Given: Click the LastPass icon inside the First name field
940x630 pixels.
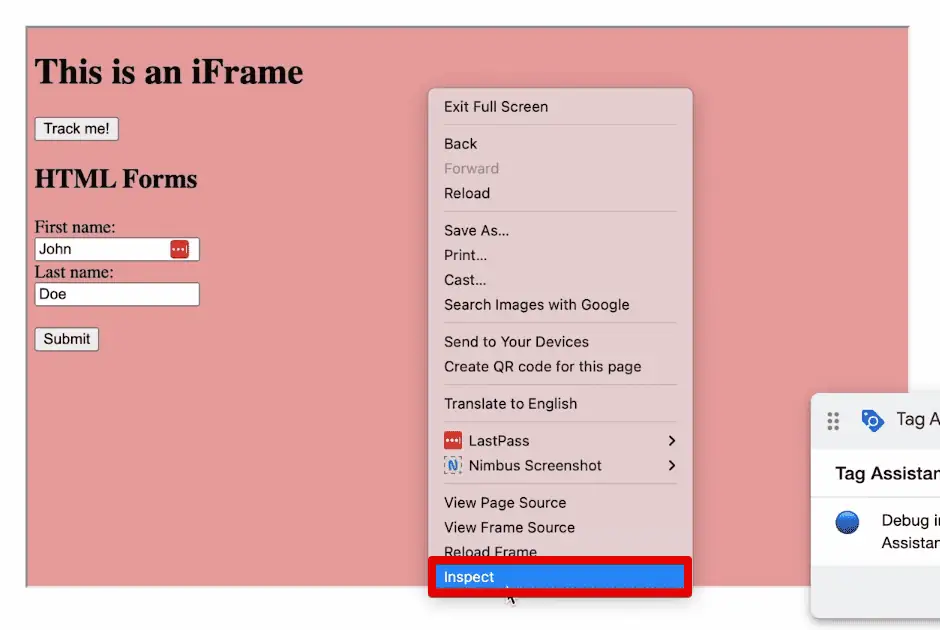Looking at the screenshot, I should coord(182,248).
